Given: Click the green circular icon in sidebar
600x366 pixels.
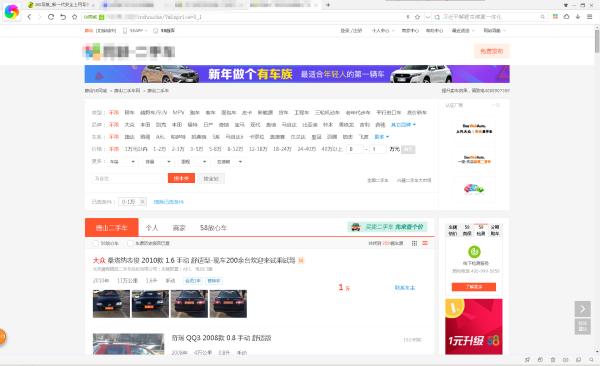Looking at the screenshot, I should pos(474,252).
